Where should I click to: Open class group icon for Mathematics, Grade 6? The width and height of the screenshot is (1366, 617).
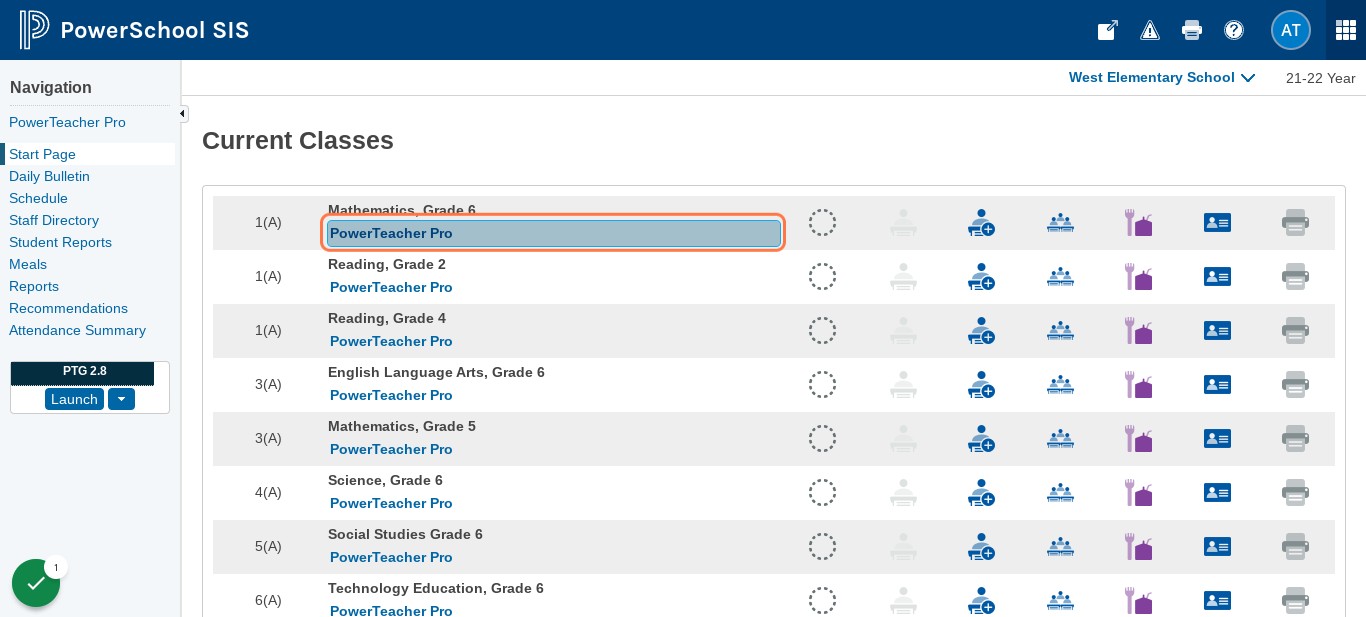(1060, 223)
